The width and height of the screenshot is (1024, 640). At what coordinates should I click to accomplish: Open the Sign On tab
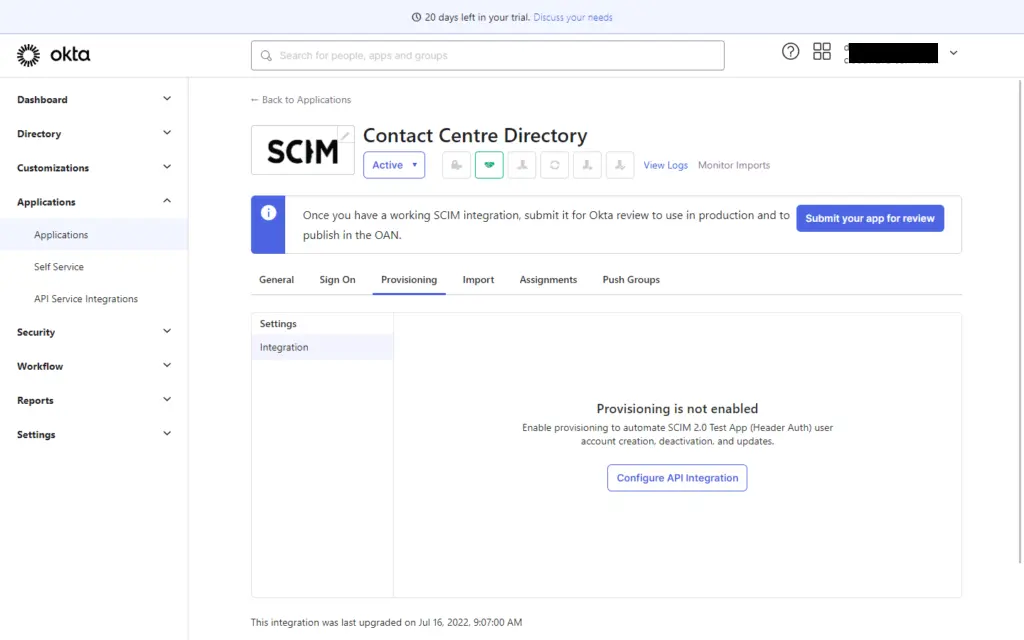pos(337,280)
